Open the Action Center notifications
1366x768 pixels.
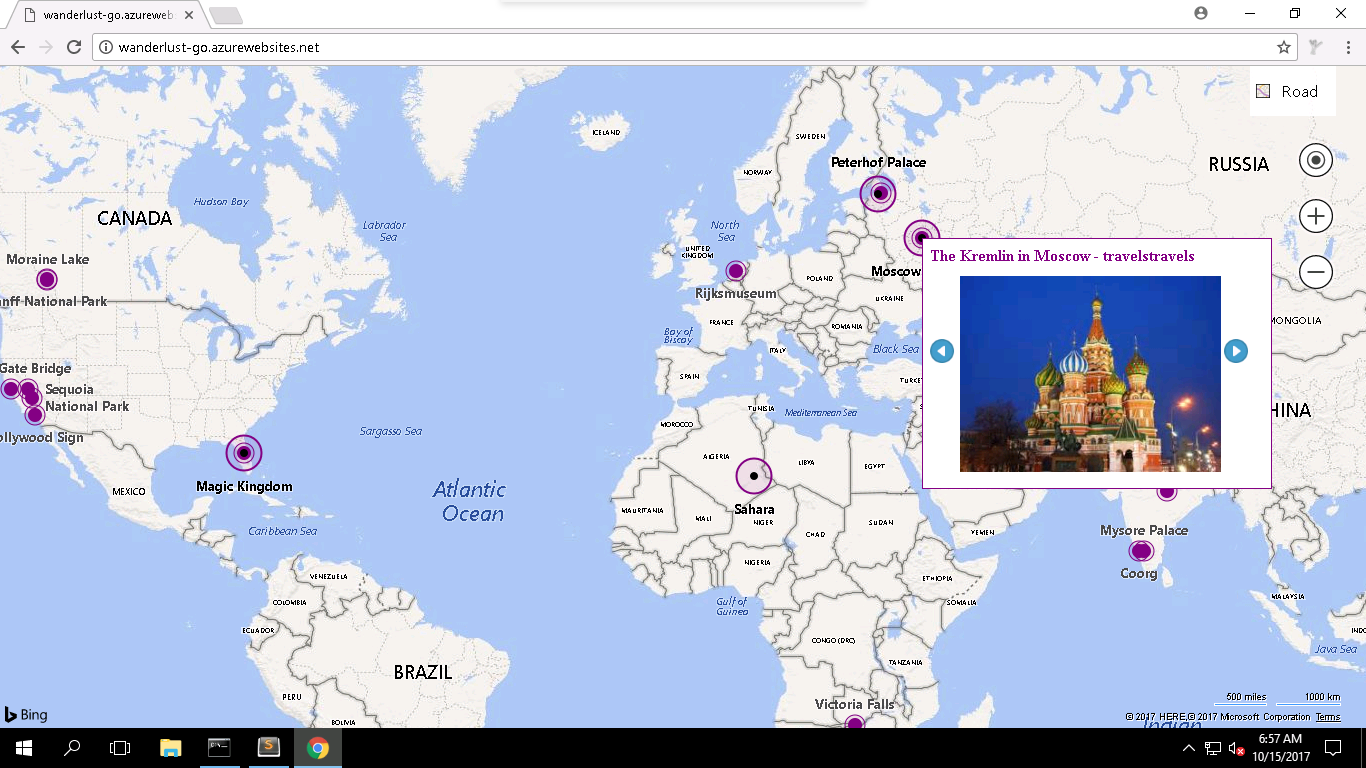(x=1332, y=748)
